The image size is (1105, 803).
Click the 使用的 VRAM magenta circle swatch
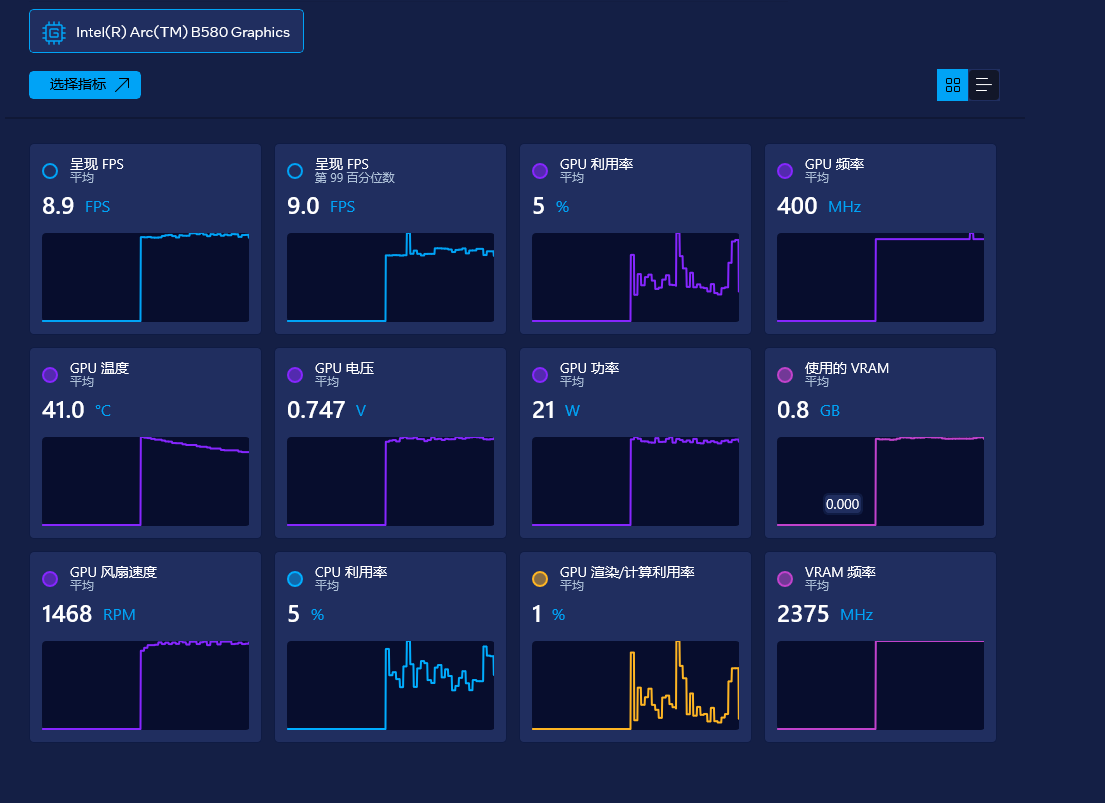click(x=785, y=375)
